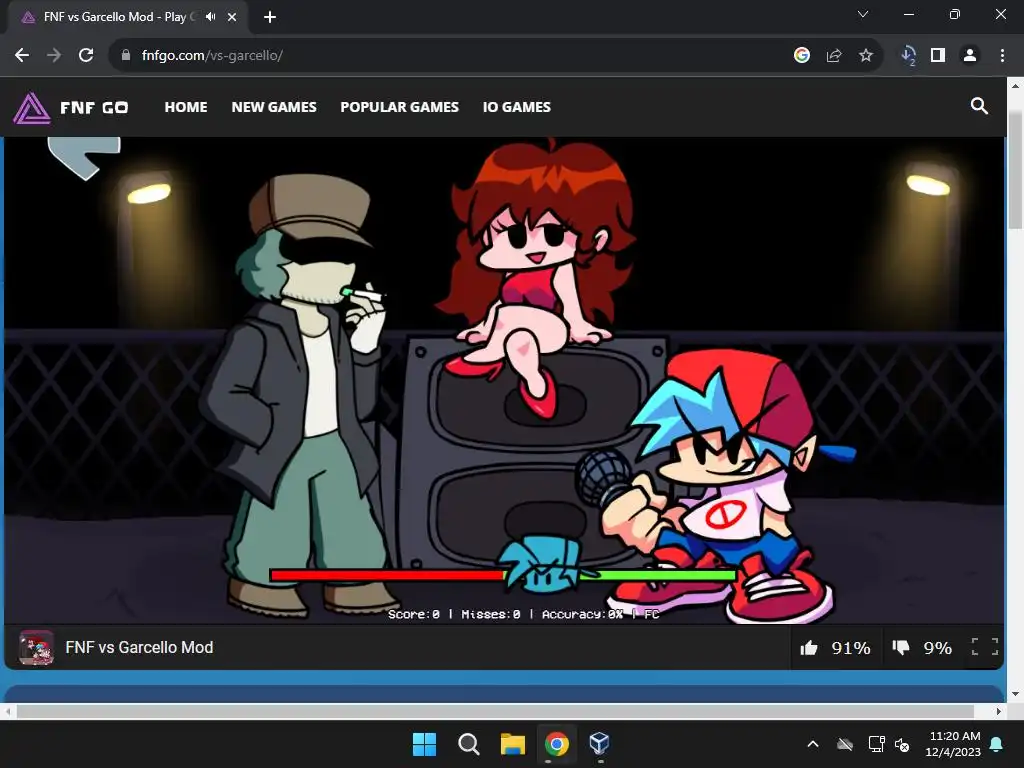Enter fullscreen with the expand icon
Screen dimensions: 1024x768
click(x=985, y=647)
